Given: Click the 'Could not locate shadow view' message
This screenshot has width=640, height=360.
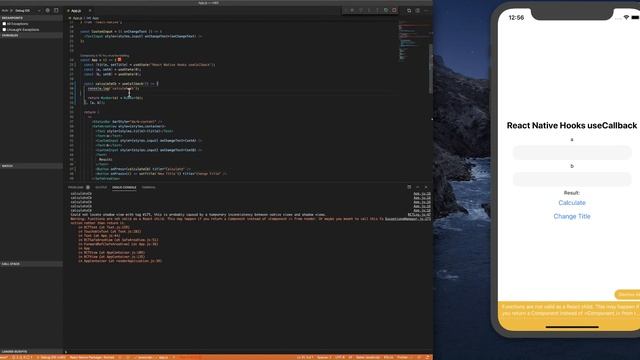Looking at the screenshot, I should tap(198, 215).
